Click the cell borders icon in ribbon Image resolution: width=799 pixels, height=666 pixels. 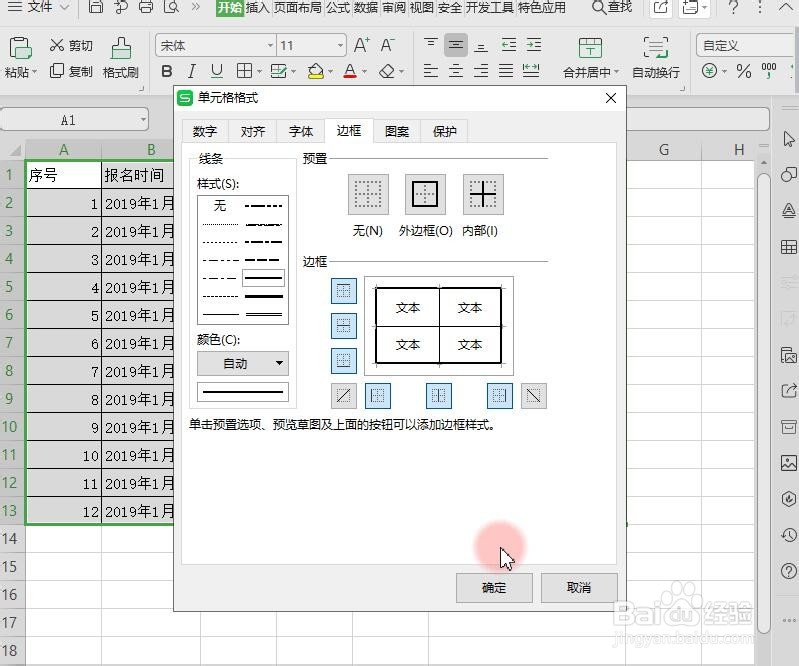pos(245,71)
